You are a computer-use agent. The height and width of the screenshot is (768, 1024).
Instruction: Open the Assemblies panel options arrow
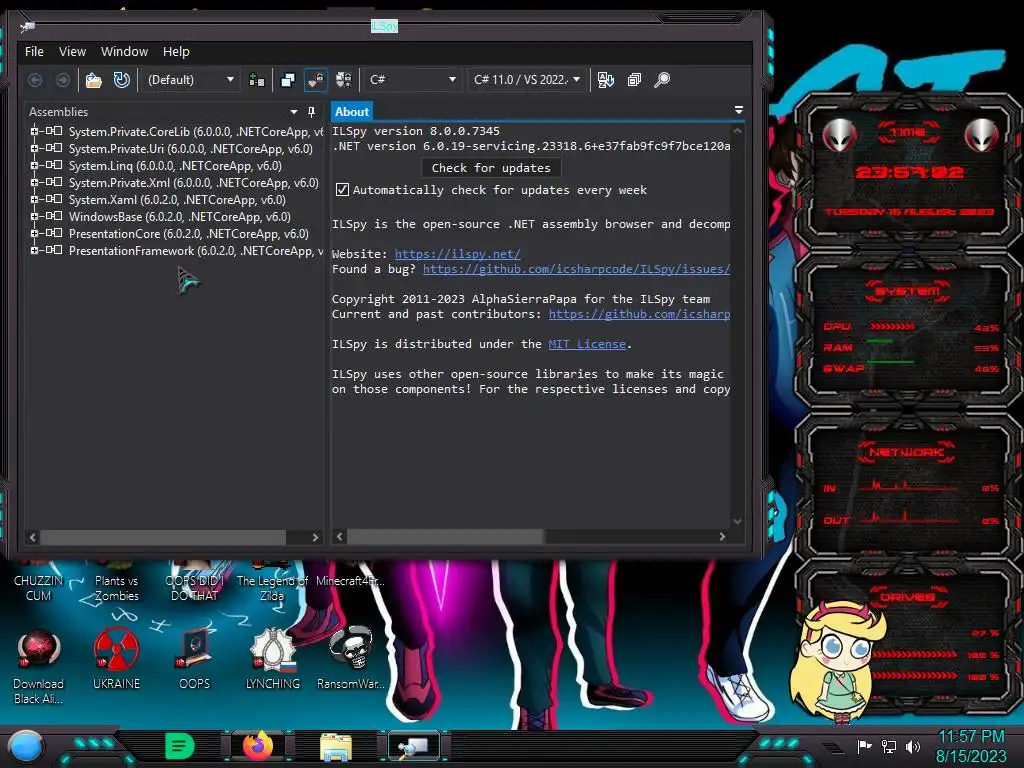294,112
